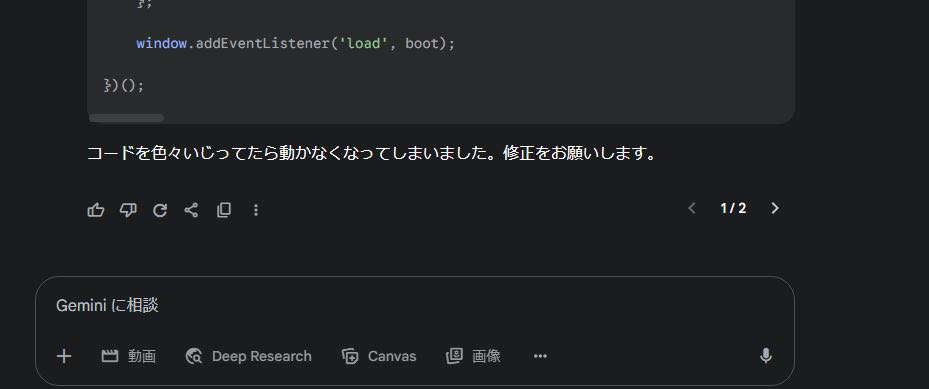Viewport: 929px width, 389px height.
Task: Click the 1 / 2 draft counter
Action: 733,208
